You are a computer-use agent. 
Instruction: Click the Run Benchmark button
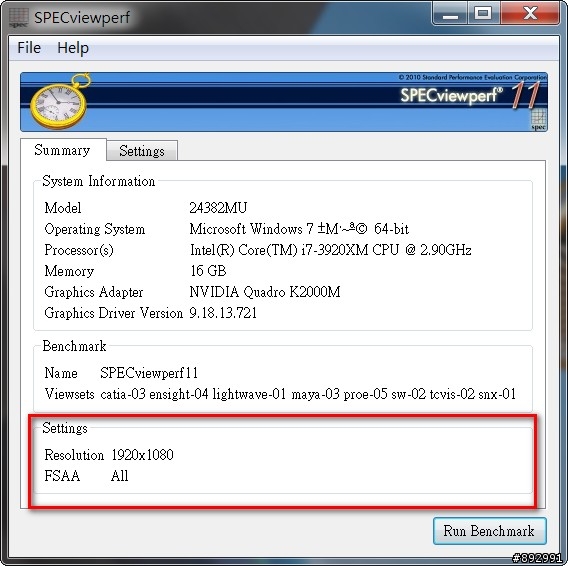[489, 531]
